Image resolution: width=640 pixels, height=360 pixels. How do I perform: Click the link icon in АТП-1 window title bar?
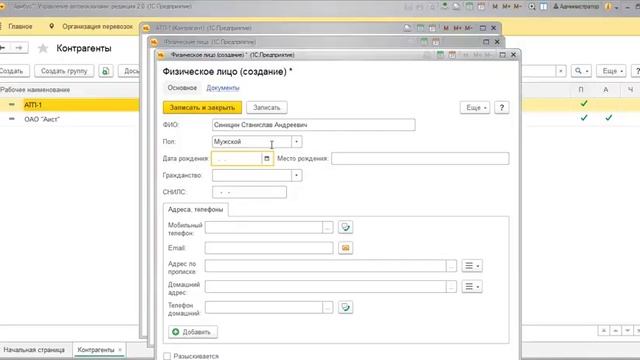coord(407,28)
